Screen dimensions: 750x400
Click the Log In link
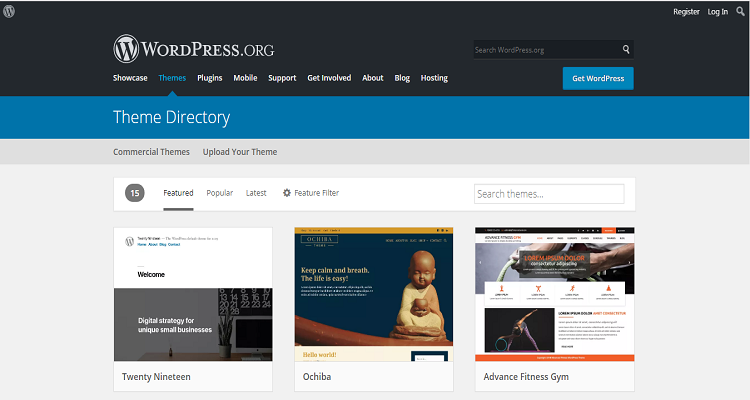coord(718,12)
